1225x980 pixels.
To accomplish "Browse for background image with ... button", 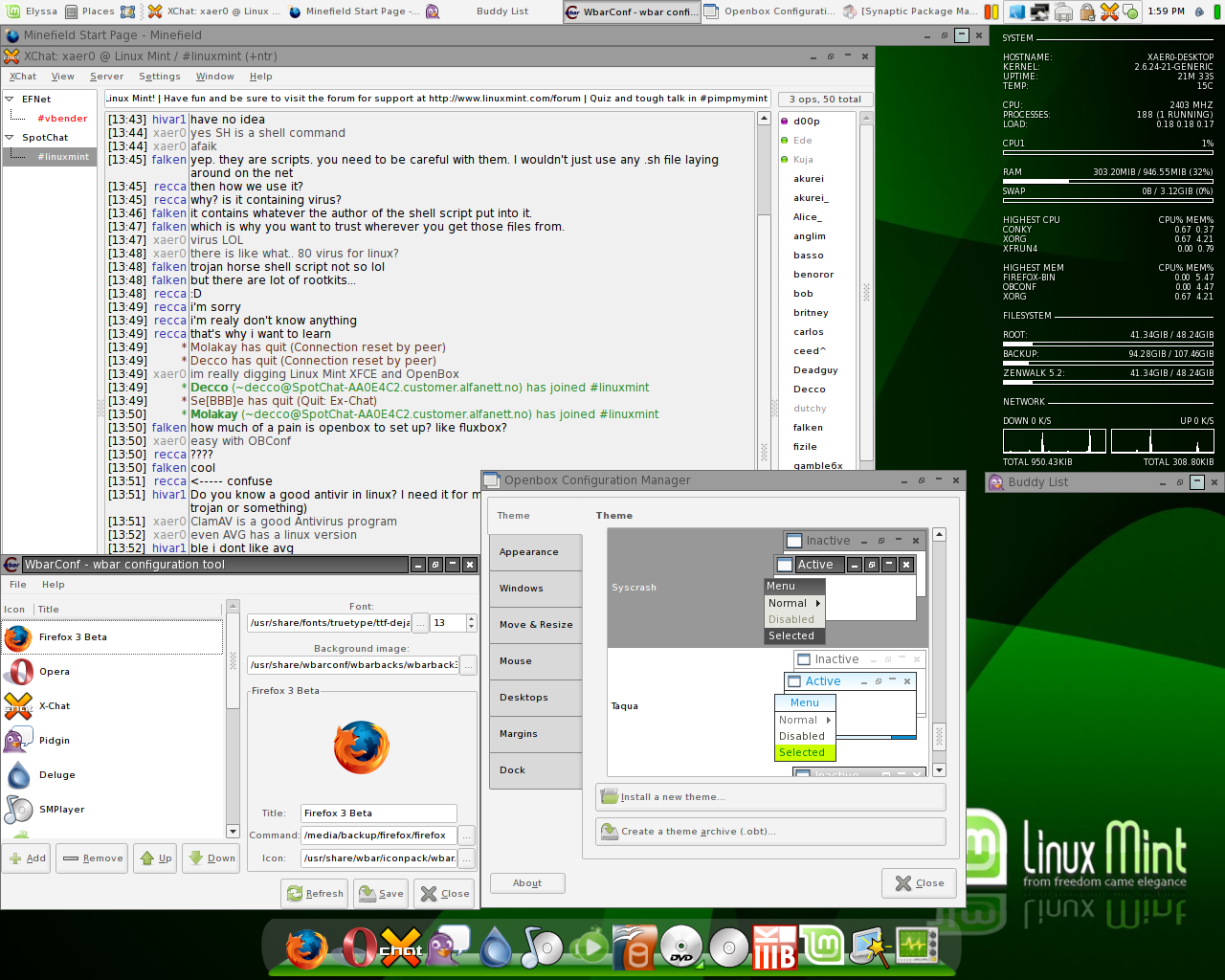I will tap(468, 665).
